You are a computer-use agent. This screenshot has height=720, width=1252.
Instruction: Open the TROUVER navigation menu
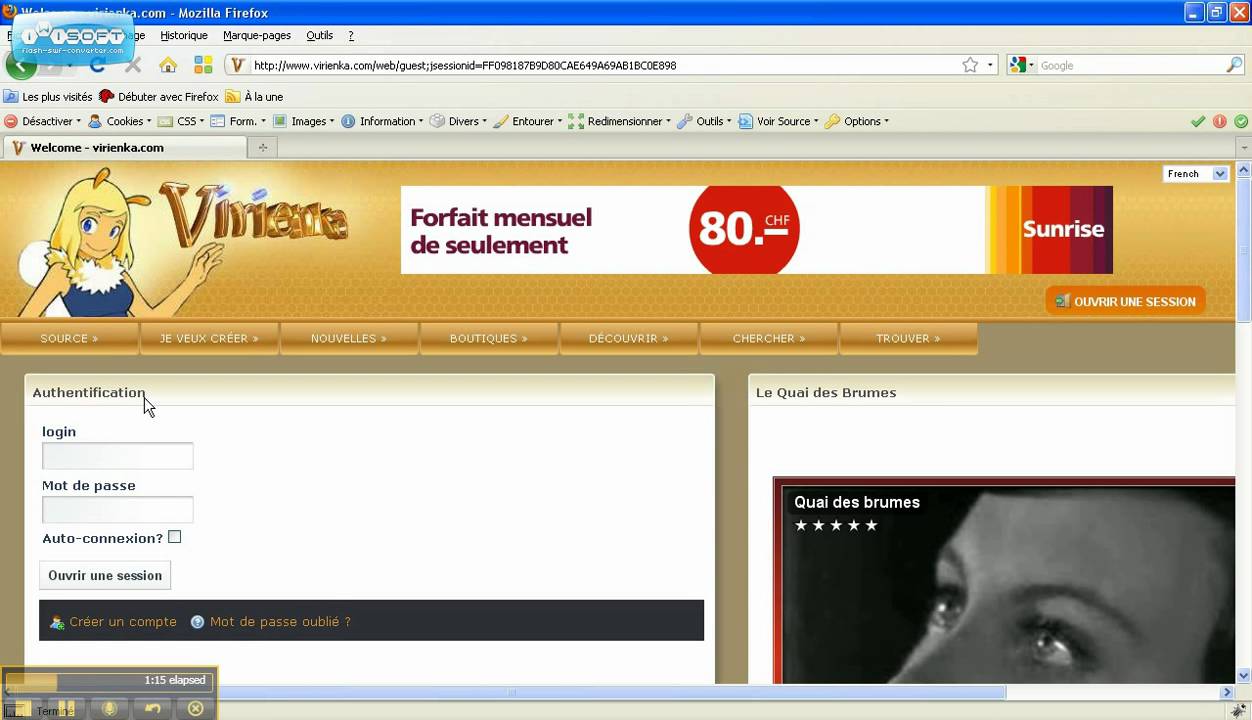pos(908,338)
